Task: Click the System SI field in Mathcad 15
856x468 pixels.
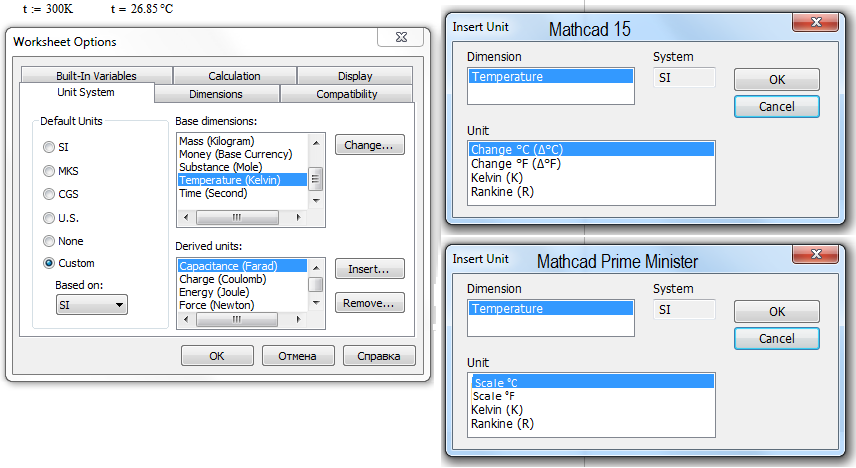Action: coord(684,78)
